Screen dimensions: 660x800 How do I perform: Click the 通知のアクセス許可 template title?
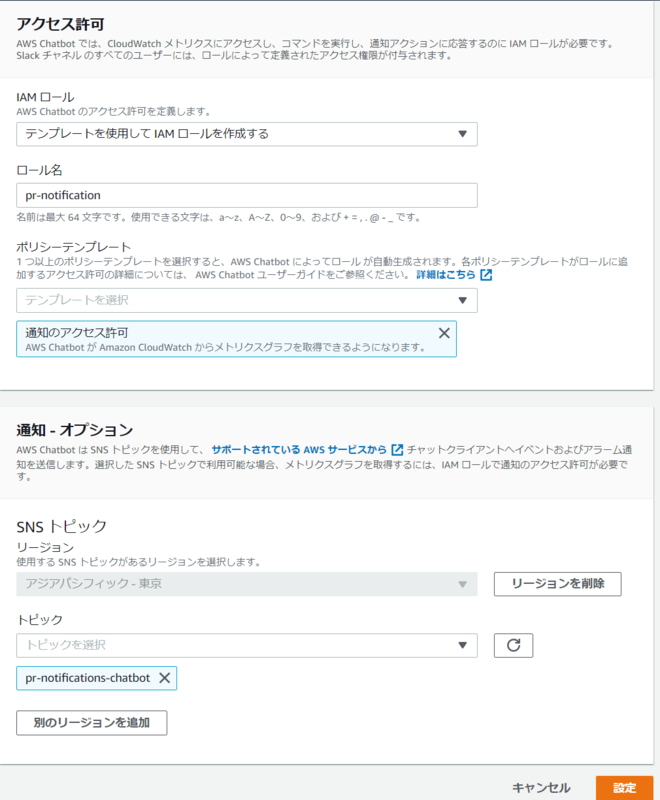(x=77, y=333)
